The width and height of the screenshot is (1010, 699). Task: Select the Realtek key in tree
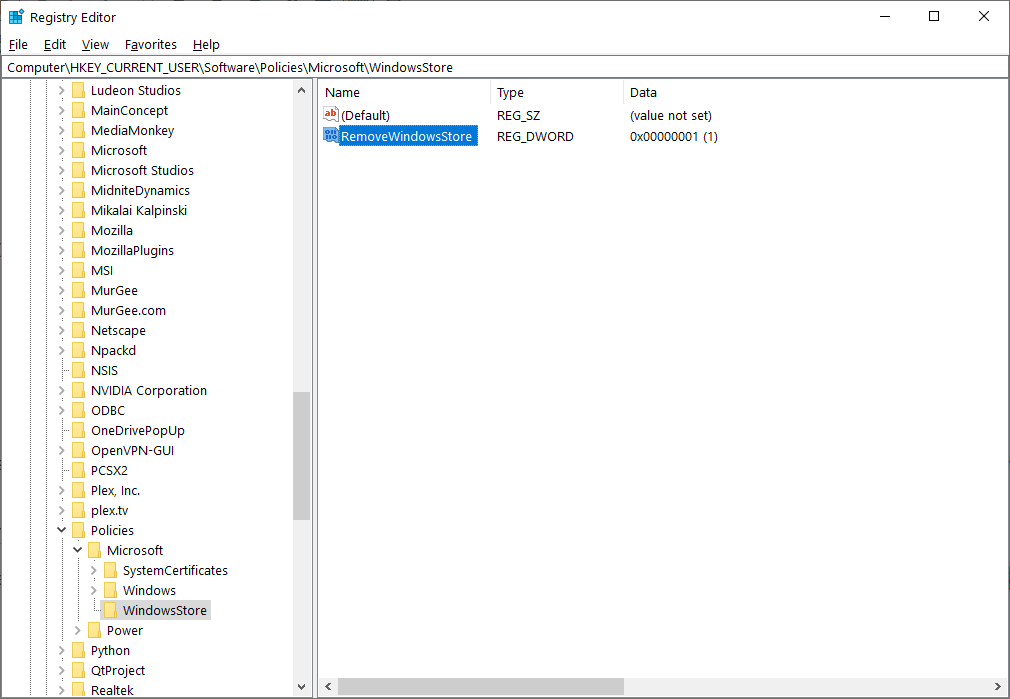coord(111,690)
